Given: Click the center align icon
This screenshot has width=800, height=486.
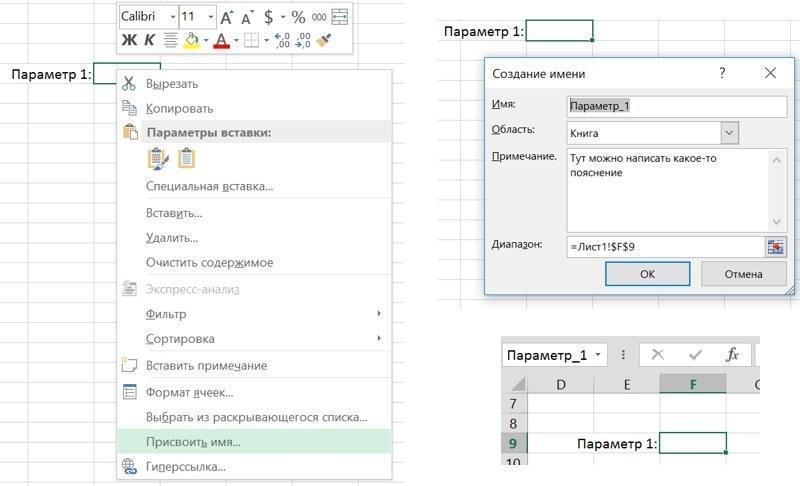Looking at the screenshot, I should [x=170, y=40].
